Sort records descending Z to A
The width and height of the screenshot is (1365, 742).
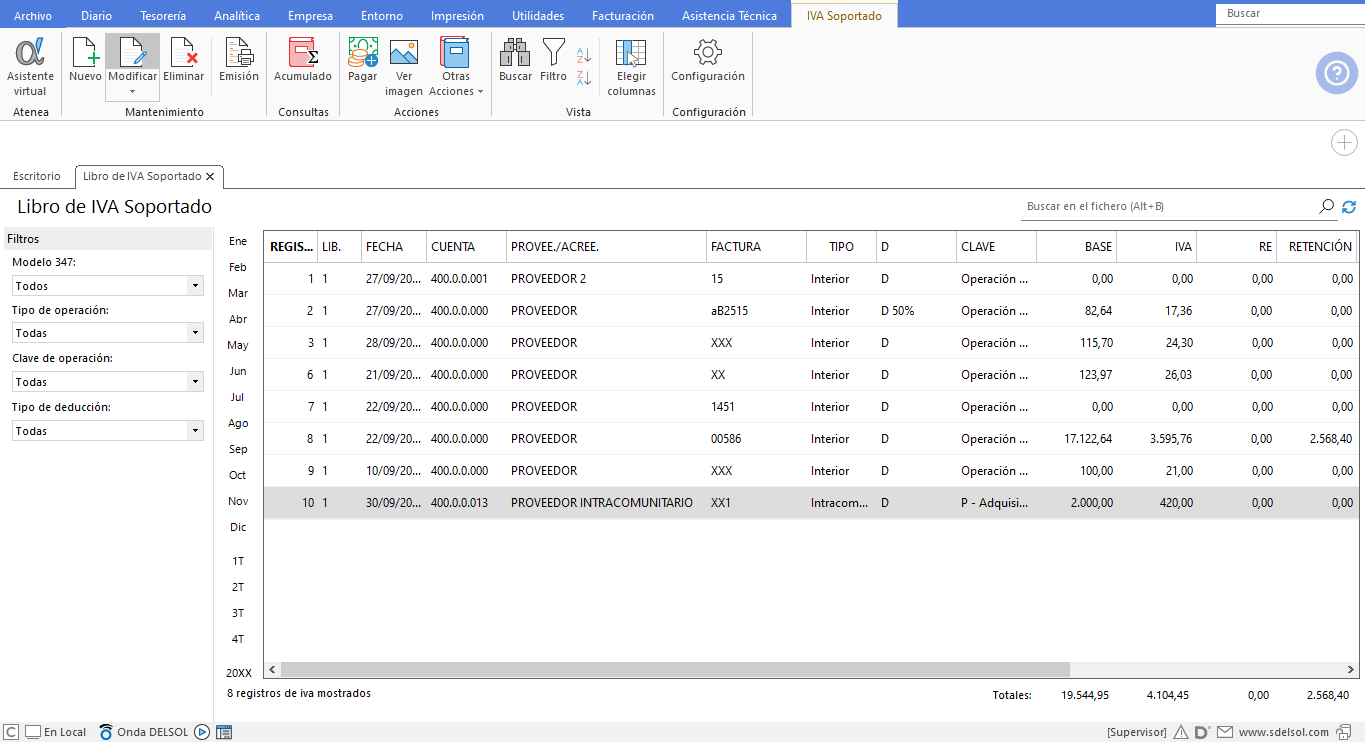point(584,77)
